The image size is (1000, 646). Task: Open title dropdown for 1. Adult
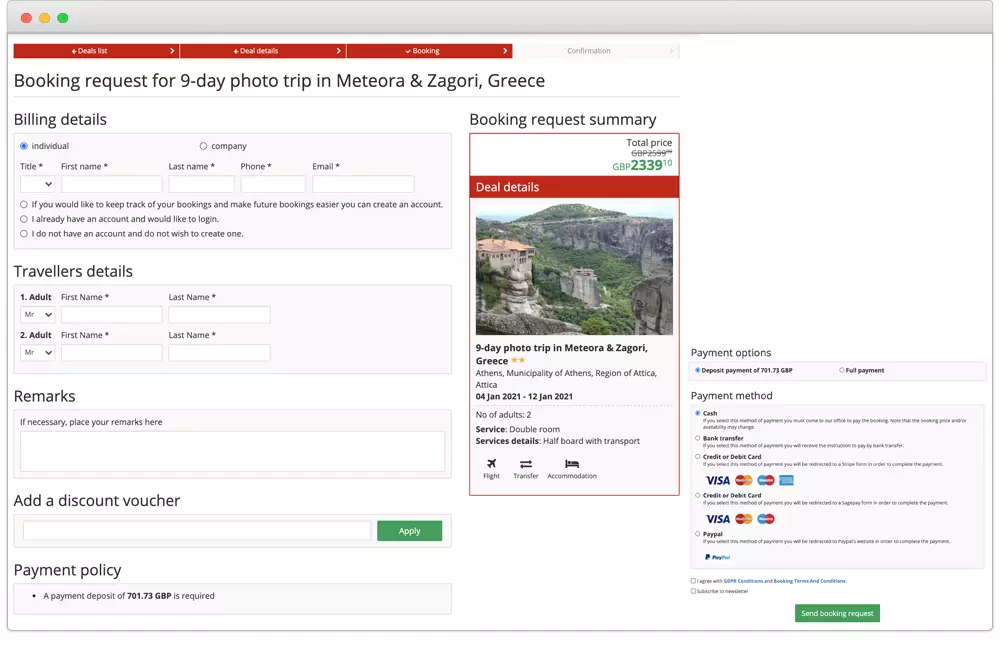click(37, 315)
